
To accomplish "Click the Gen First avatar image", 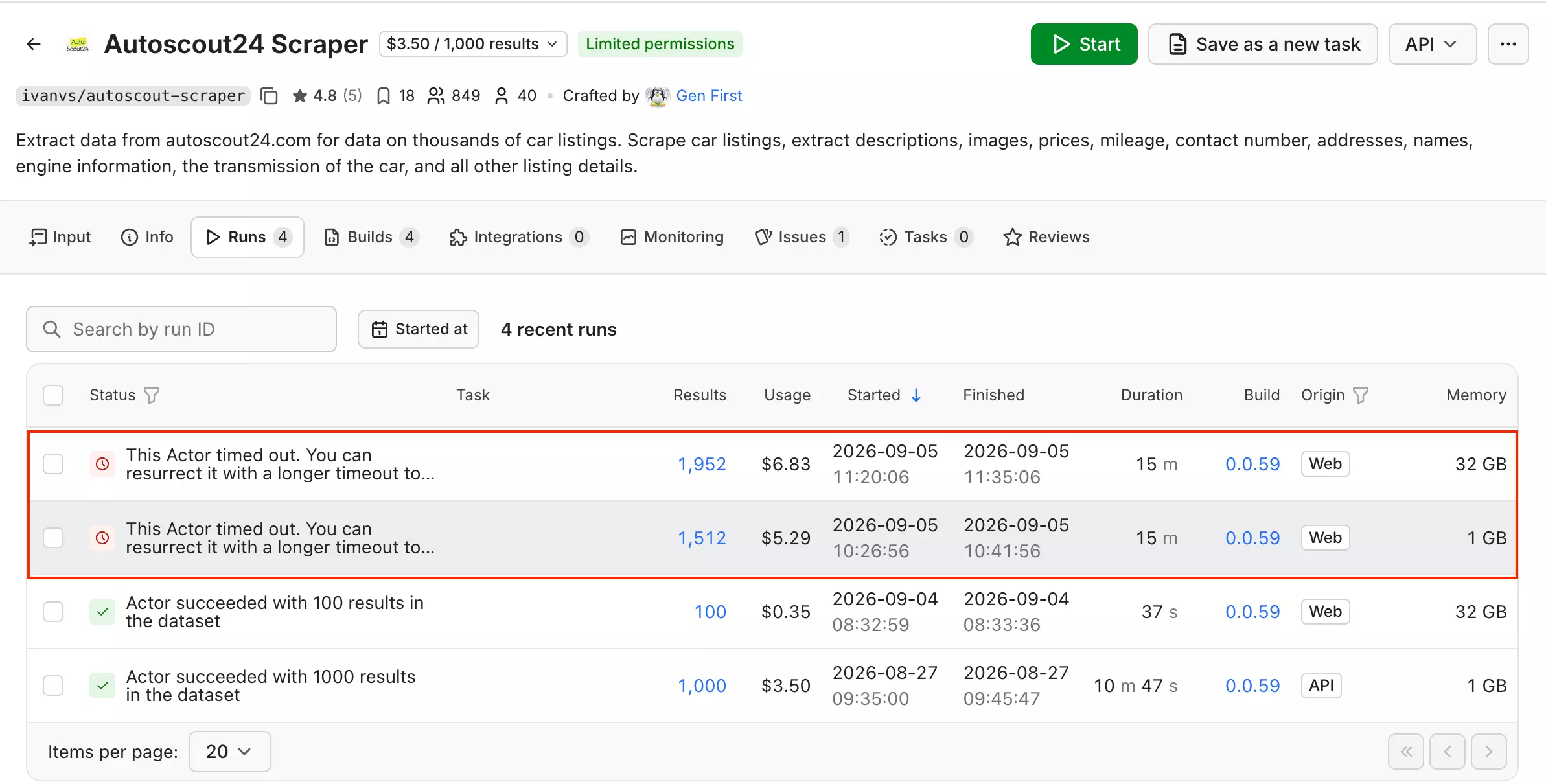I will (x=658, y=96).
